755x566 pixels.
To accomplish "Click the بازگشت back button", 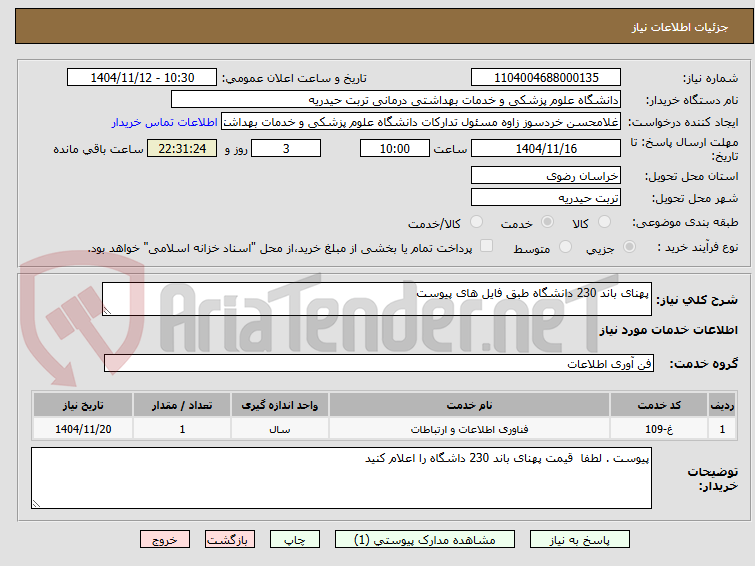I will point(230,540).
